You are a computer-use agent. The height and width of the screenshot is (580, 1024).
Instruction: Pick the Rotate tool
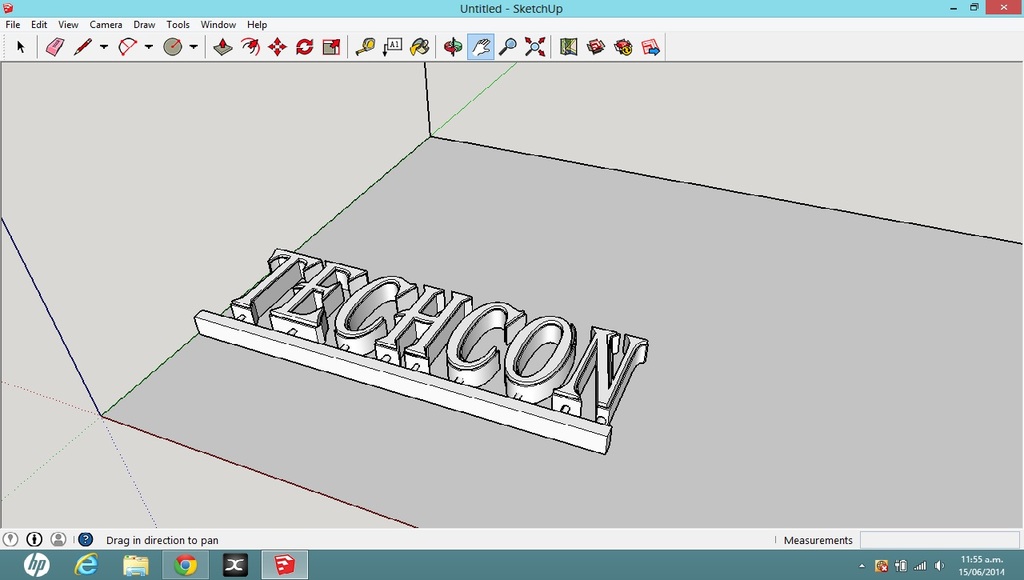304,47
